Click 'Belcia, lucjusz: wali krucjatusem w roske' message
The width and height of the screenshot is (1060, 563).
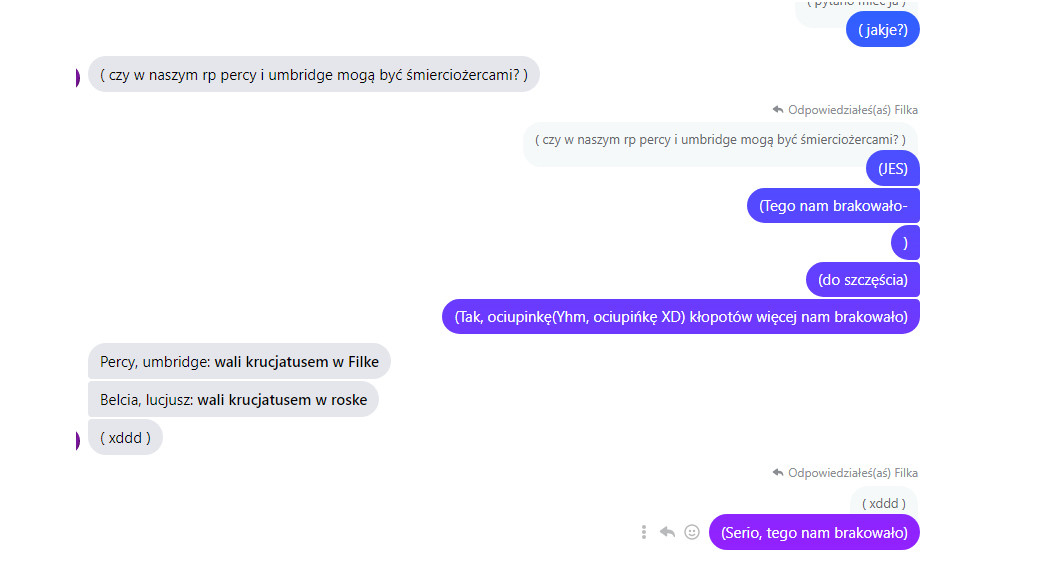tap(233, 399)
